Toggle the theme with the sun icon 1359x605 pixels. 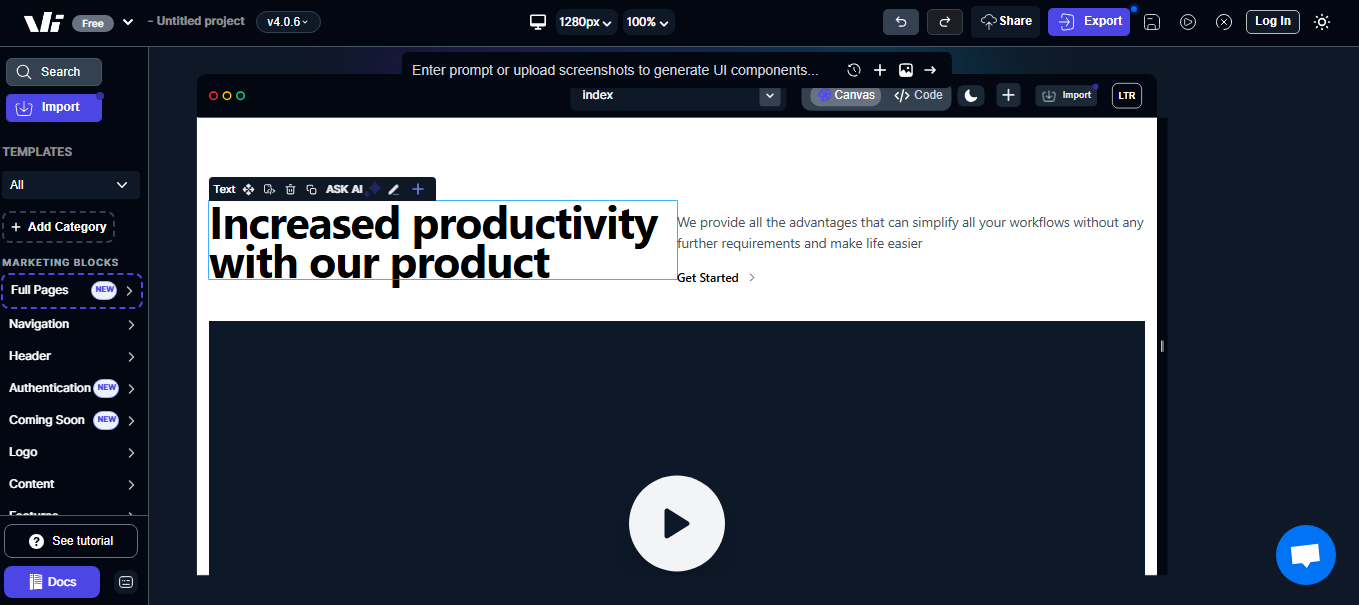1321,21
